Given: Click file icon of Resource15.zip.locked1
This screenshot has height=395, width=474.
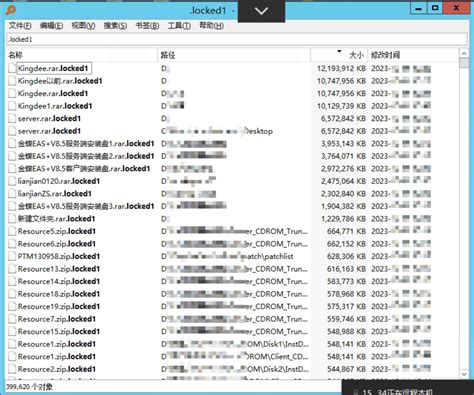Looking at the screenshot, I should 12,332.
